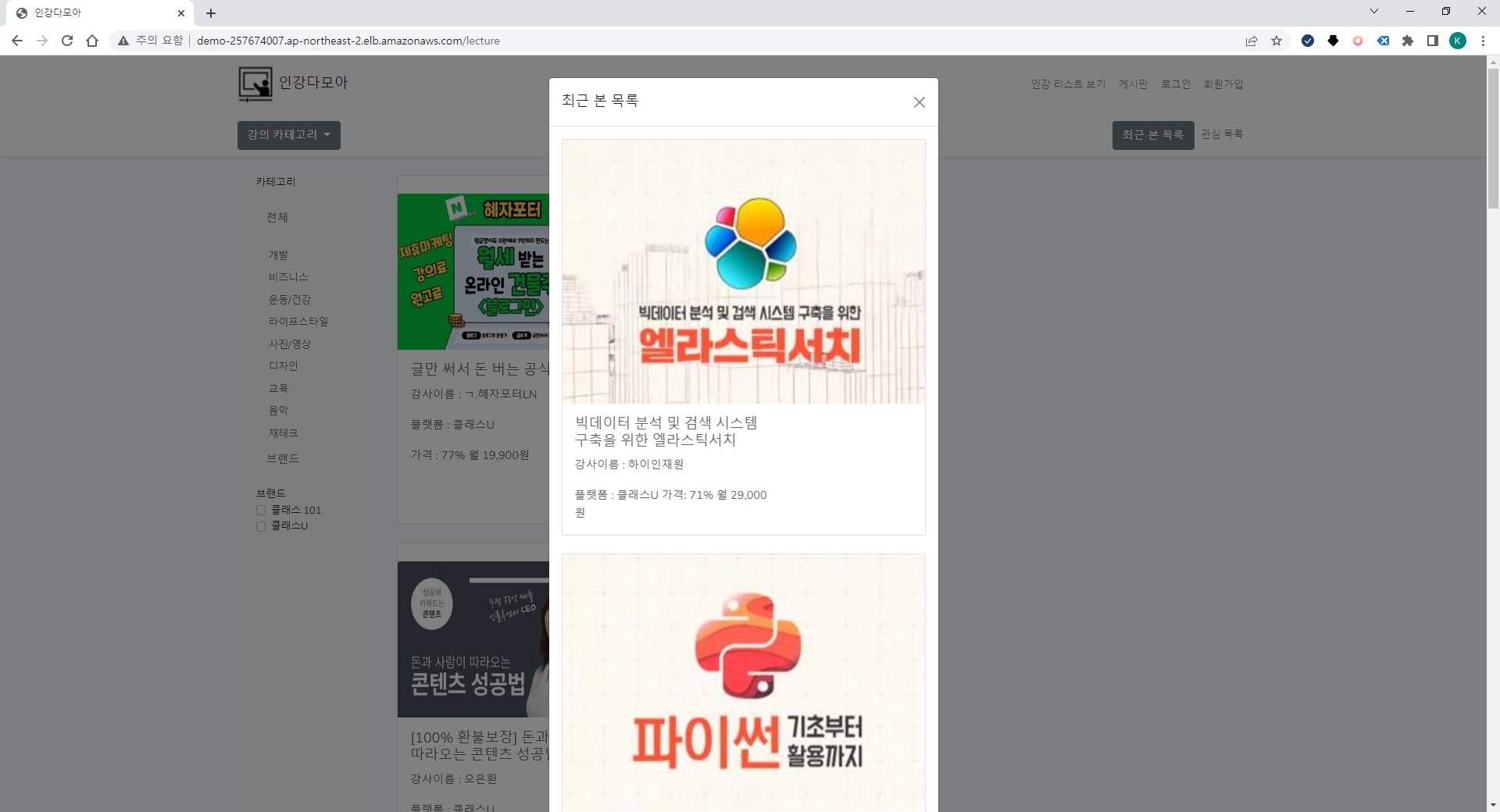Click the 인강다모아 site logo icon

pos(254,84)
